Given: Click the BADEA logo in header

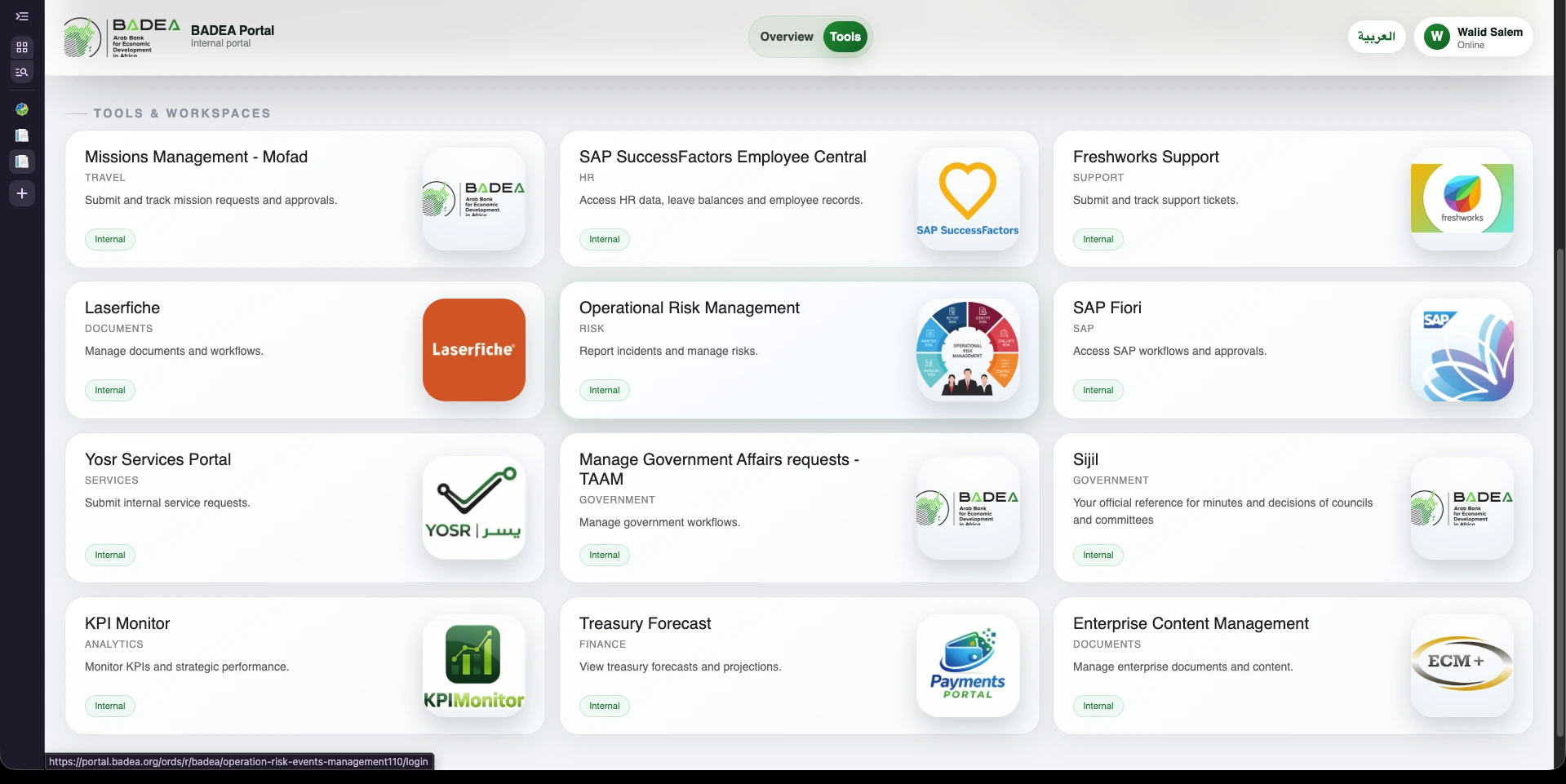Looking at the screenshot, I should 122,37.
